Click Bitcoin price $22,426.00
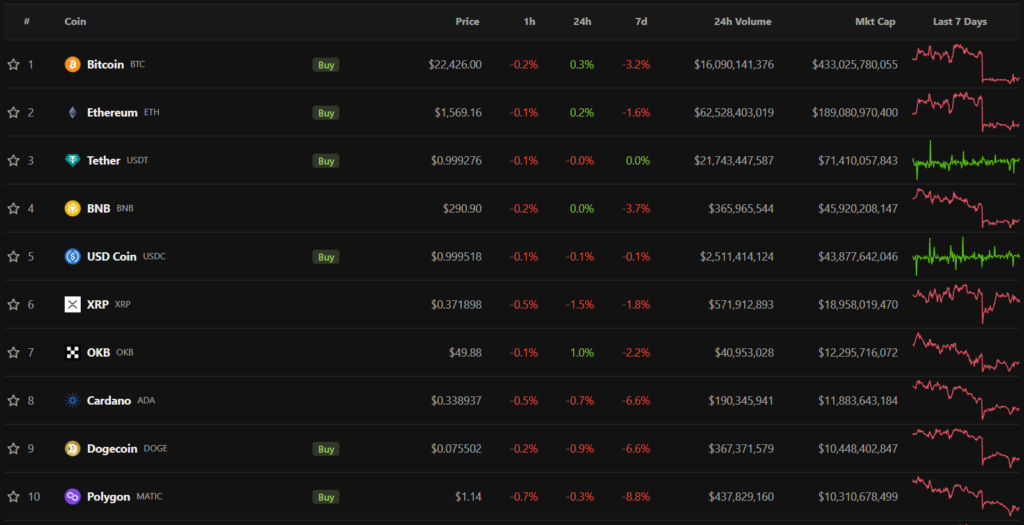Viewport: 1024px width, 525px height. tap(455, 65)
